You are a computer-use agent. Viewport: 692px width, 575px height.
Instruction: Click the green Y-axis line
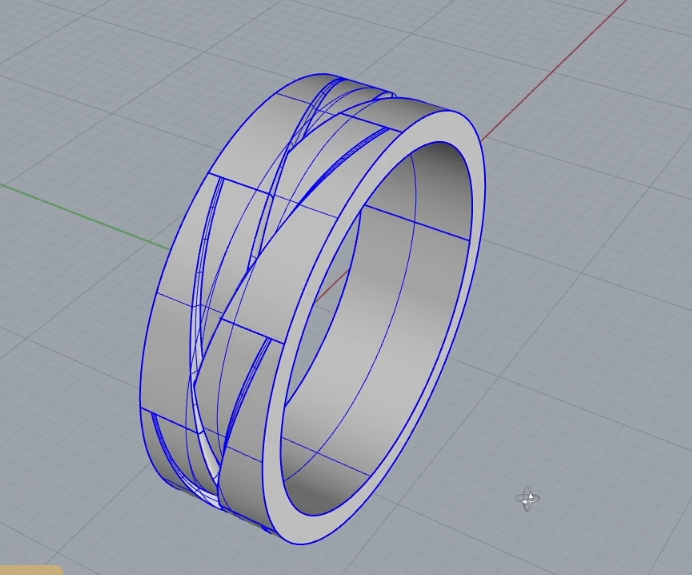(80, 212)
